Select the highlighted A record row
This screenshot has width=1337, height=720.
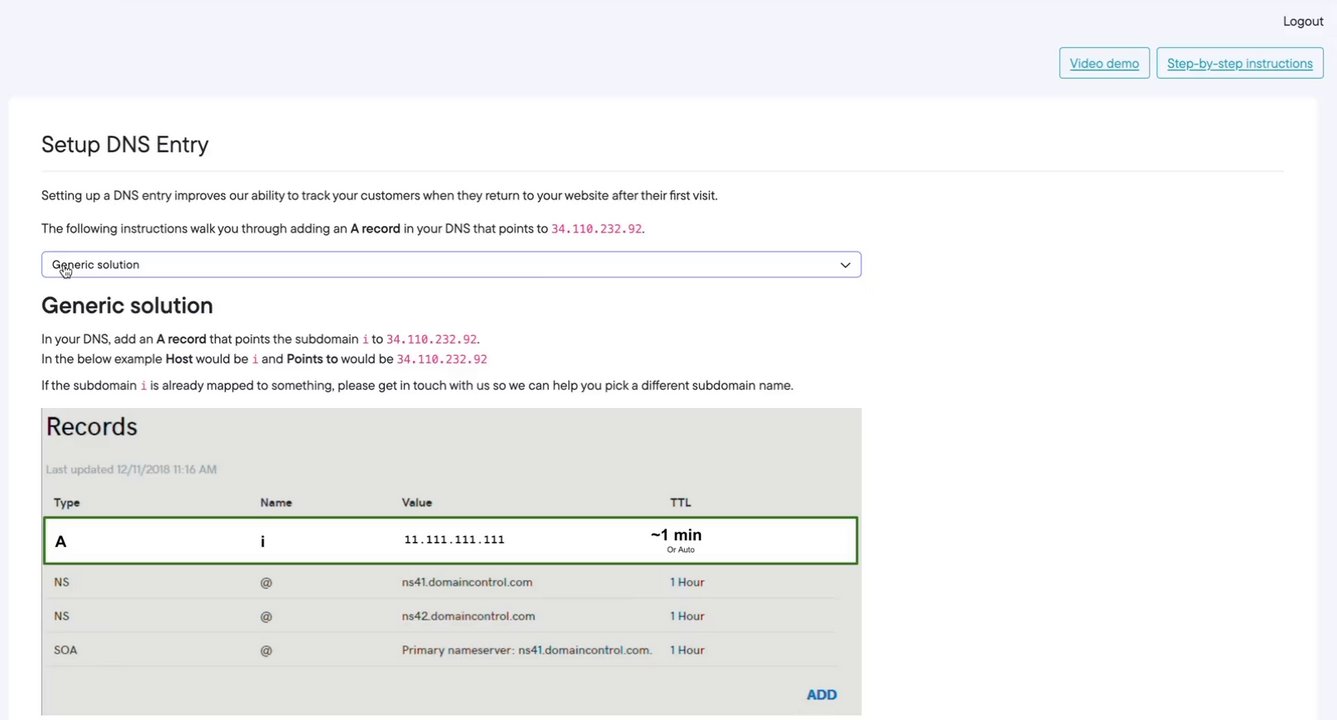[450, 540]
